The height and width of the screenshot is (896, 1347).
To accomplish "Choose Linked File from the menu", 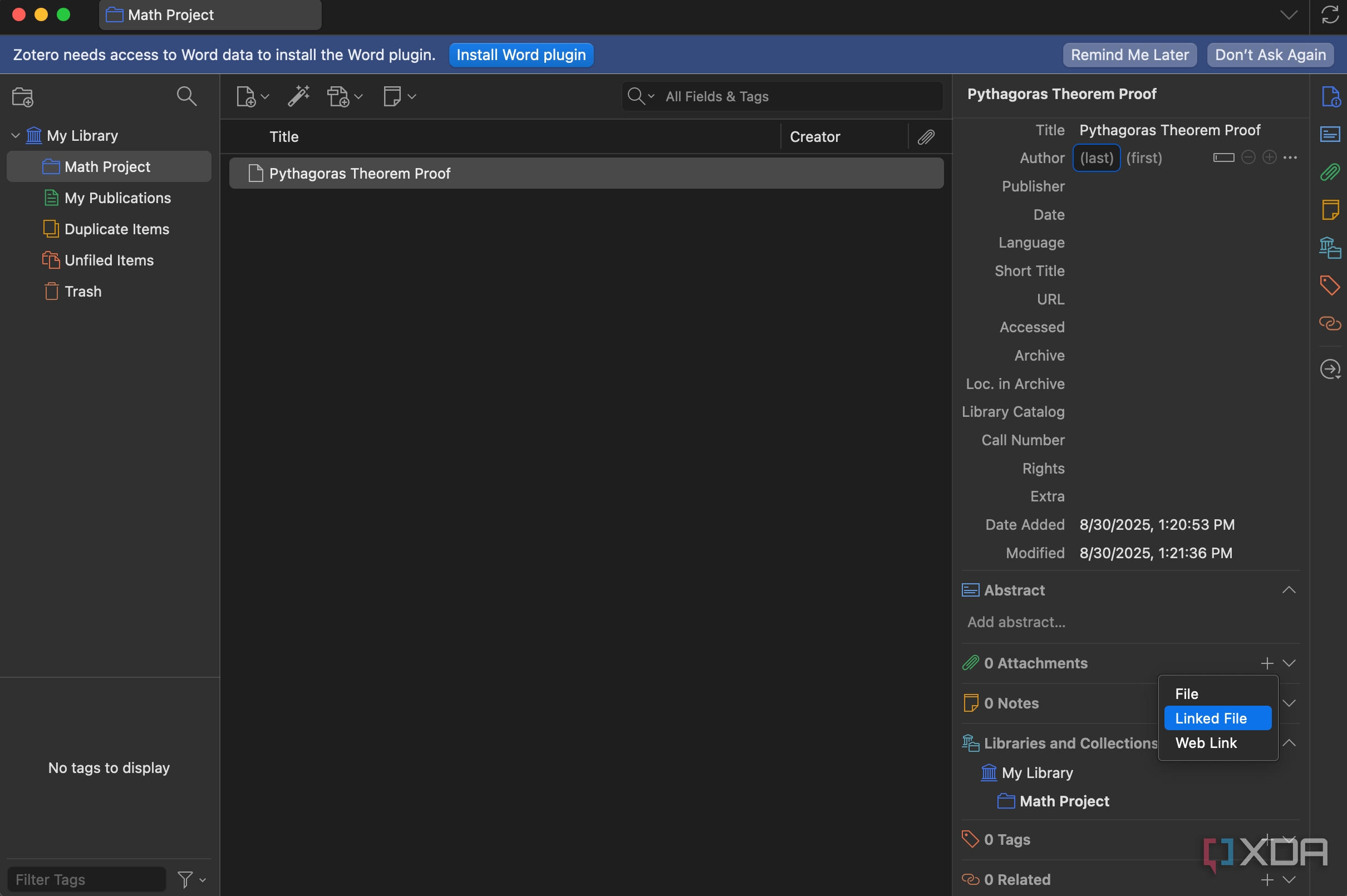I will pyautogui.click(x=1218, y=718).
